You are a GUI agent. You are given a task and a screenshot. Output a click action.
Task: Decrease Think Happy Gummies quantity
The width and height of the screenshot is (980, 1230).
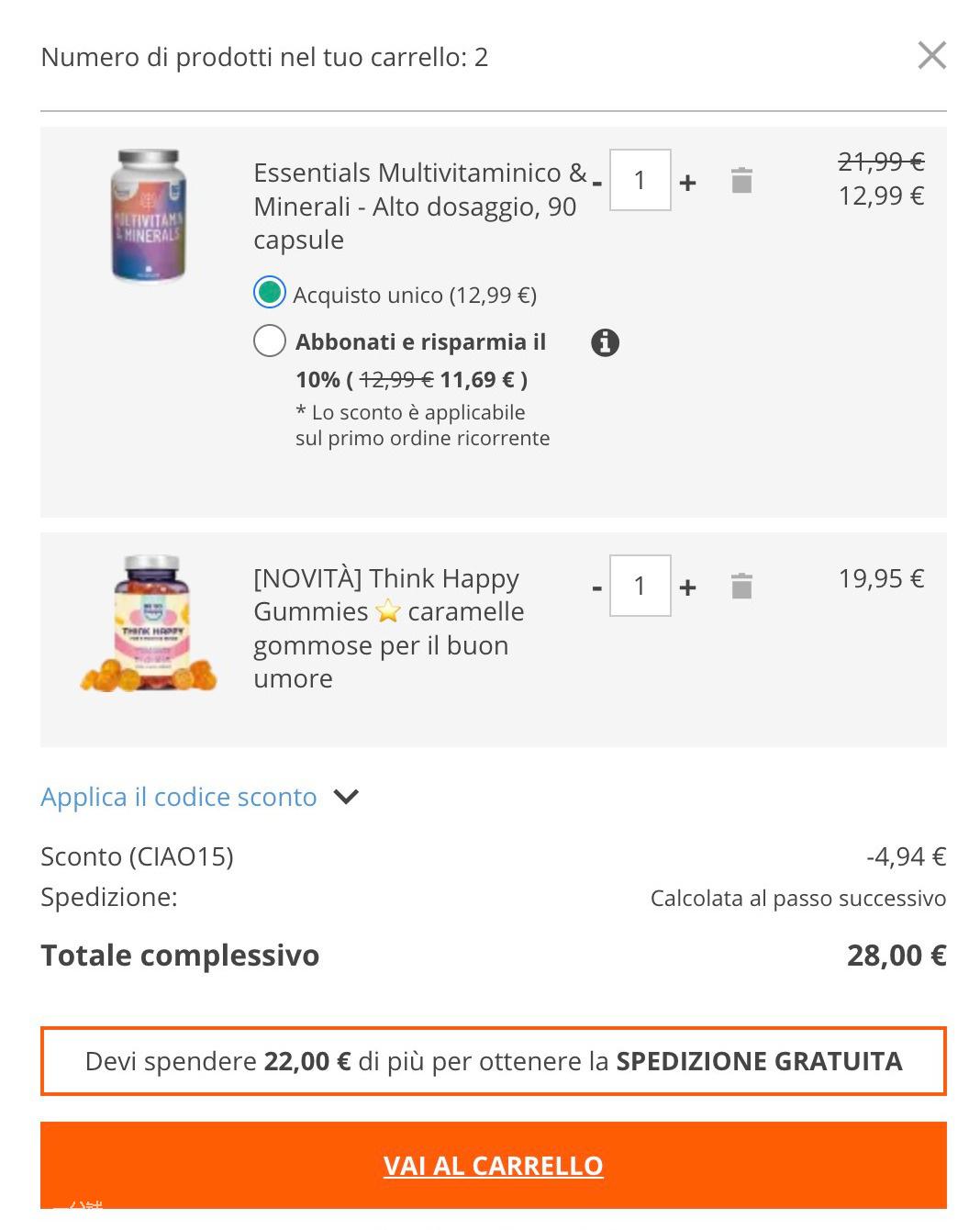pos(597,587)
